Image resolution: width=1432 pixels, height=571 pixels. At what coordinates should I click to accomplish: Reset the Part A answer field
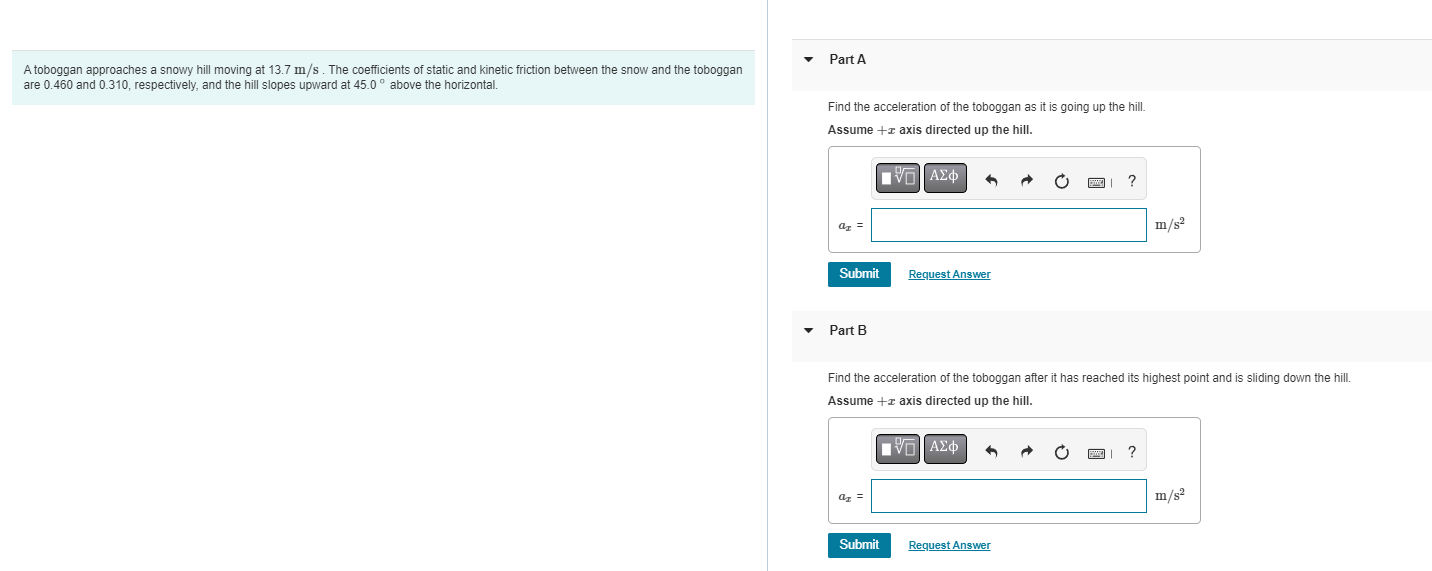tap(1061, 181)
